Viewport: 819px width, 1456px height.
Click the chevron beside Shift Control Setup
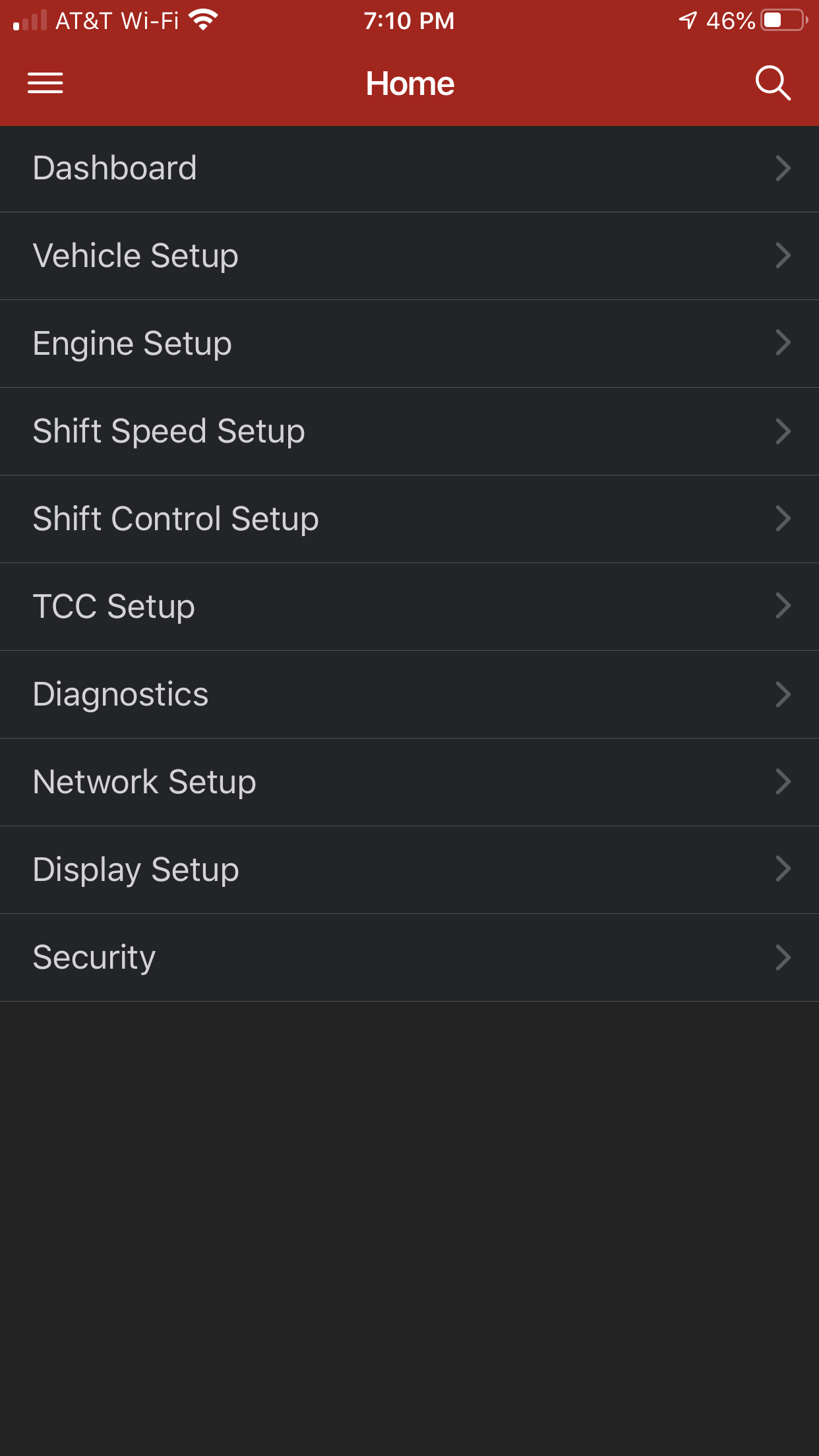783,519
